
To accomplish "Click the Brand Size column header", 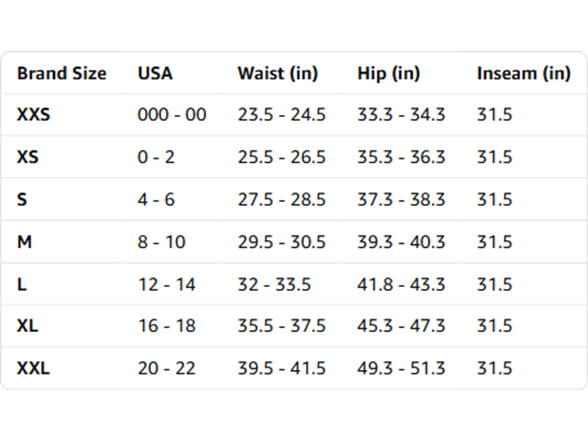I will [x=62, y=73].
